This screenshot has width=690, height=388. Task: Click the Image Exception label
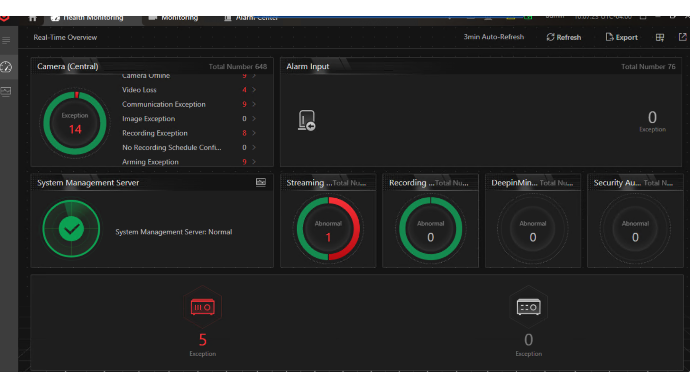coord(148,119)
